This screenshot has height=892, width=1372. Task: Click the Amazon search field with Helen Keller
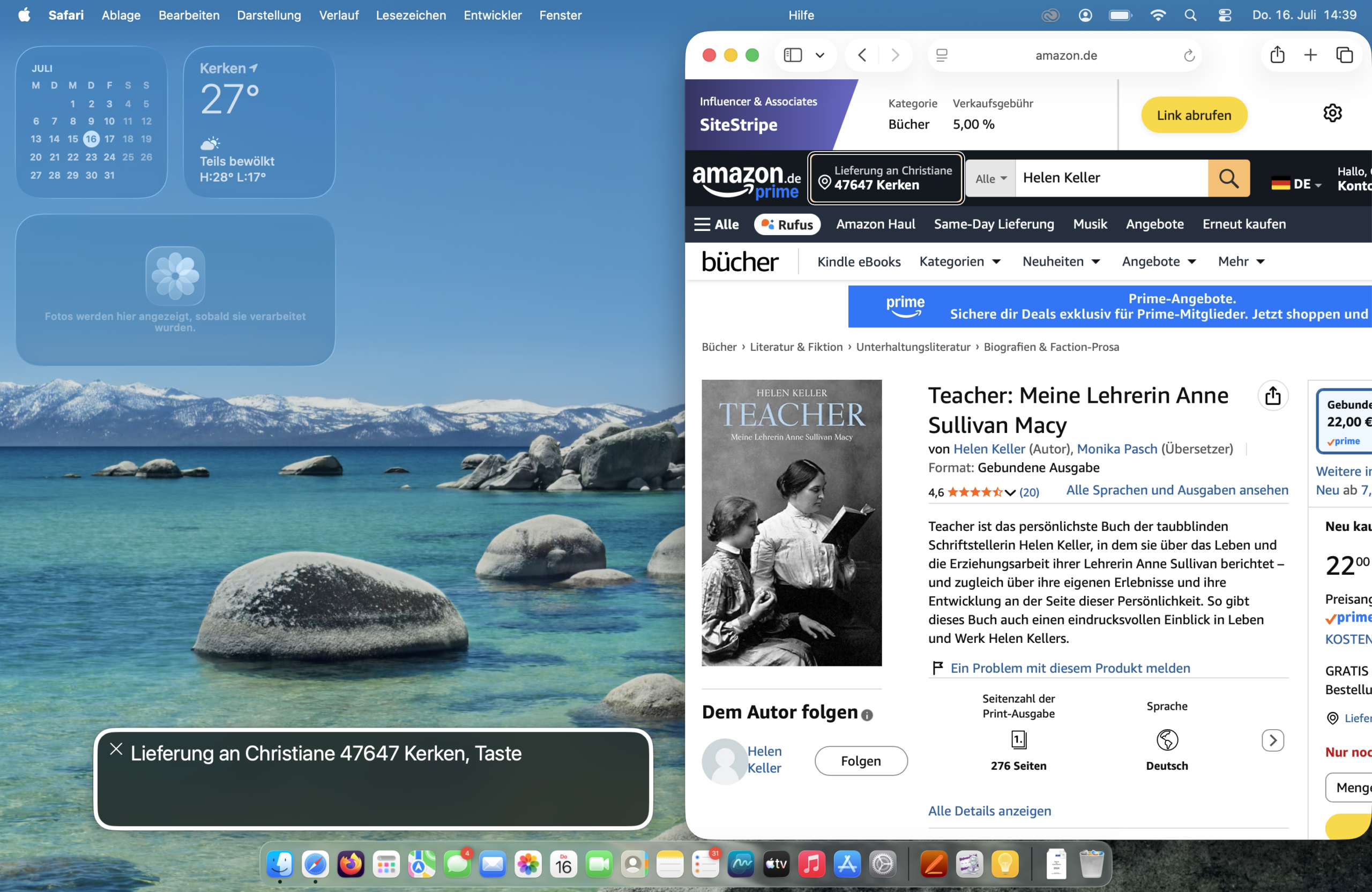1112,178
